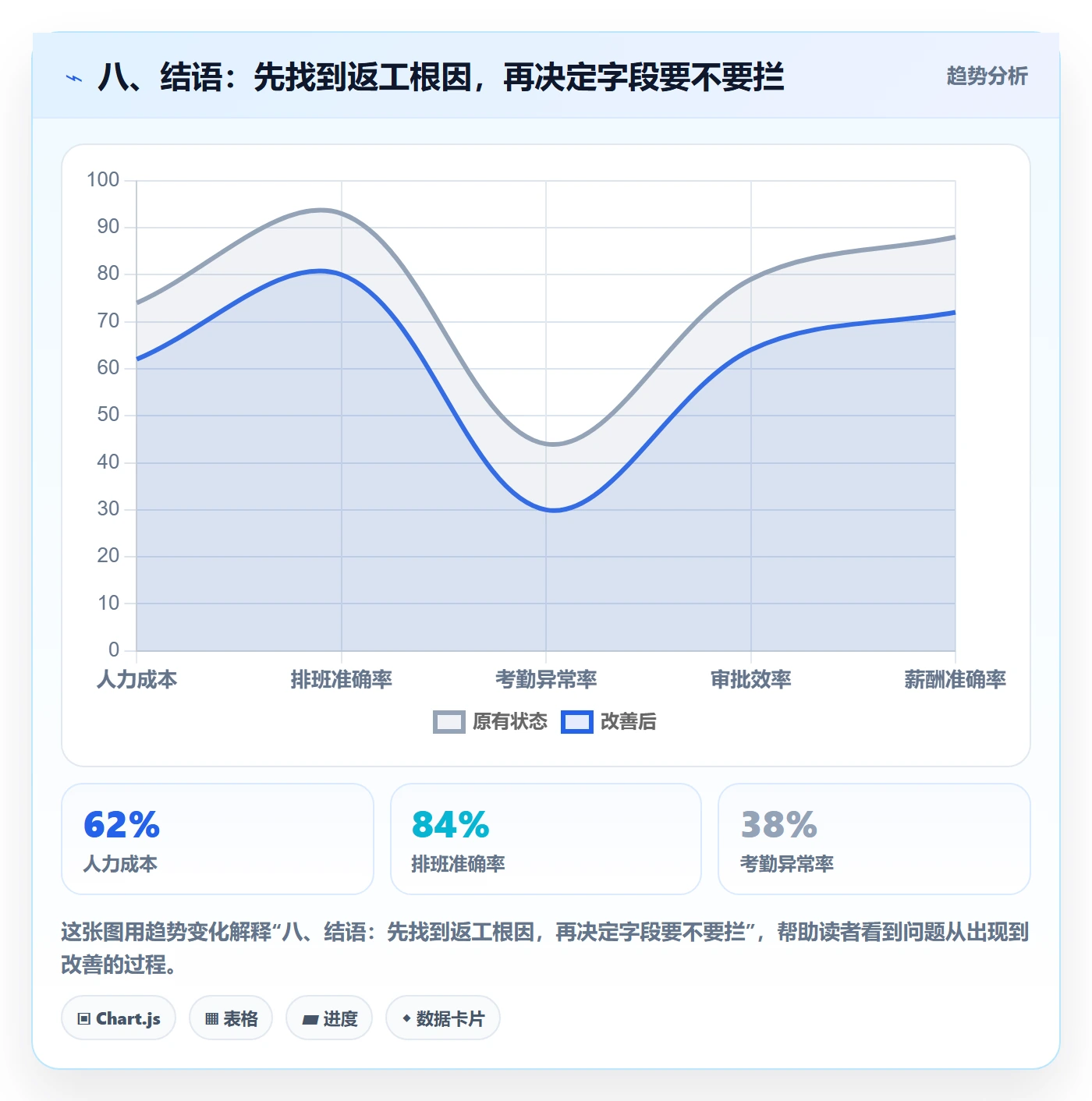1092x1101 pixels.
Task: Select the Chart.js tag chip
Action: tap(119, 1018)
